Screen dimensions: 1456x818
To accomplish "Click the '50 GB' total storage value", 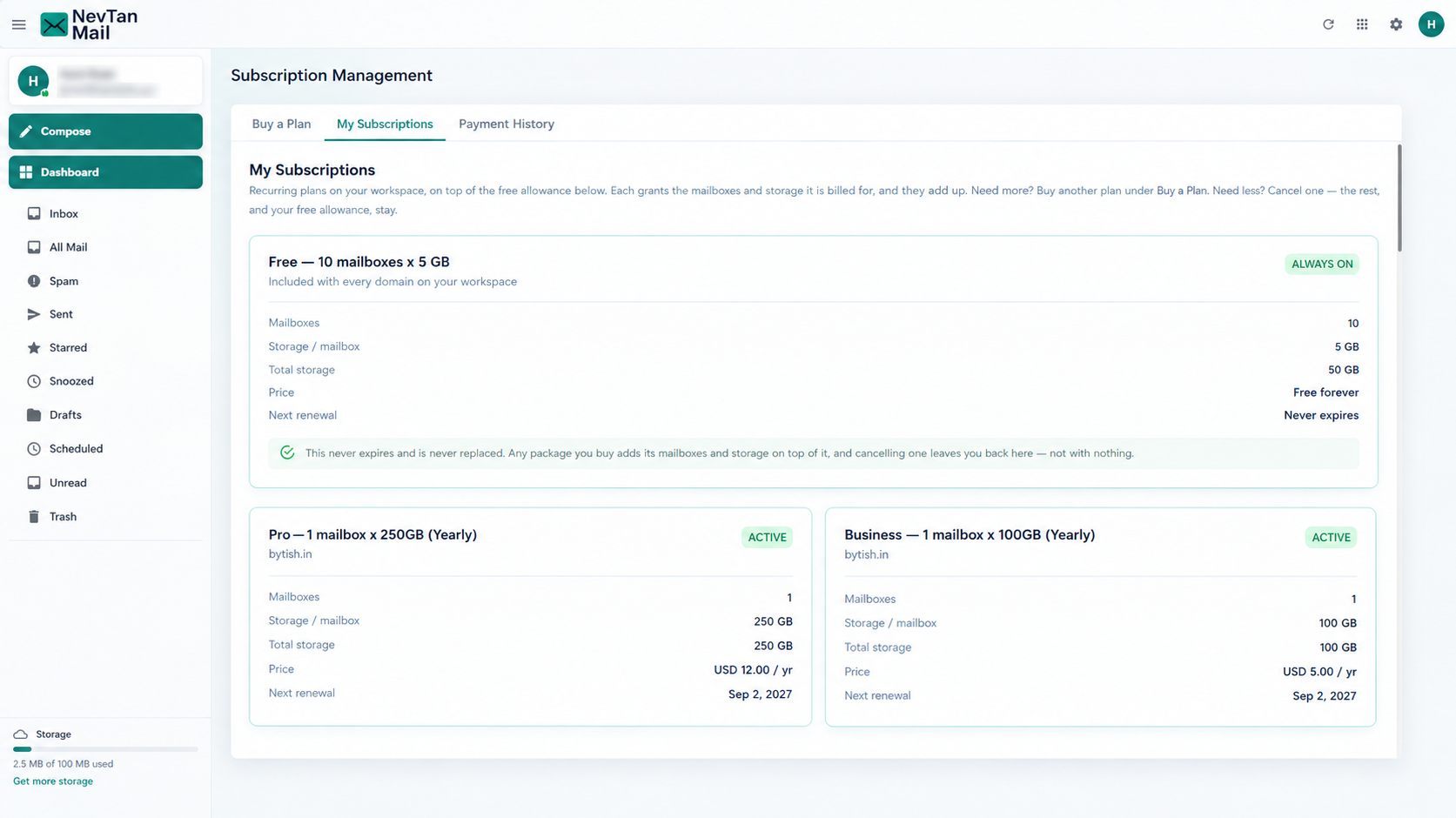I will pyautogui.click(x=1343, y=370).
